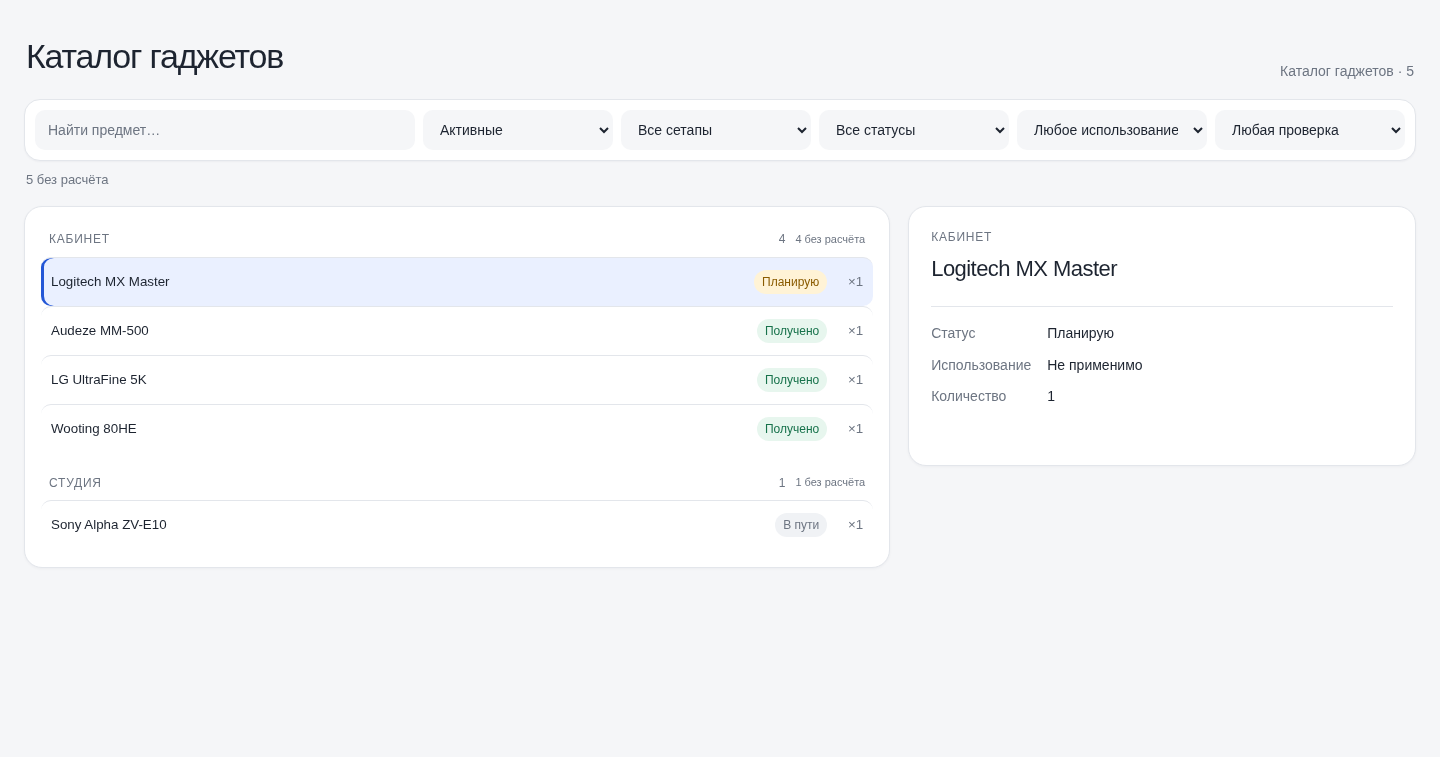
Task: Click the 'Не применимо' usage value
Action: point(1095,365)
